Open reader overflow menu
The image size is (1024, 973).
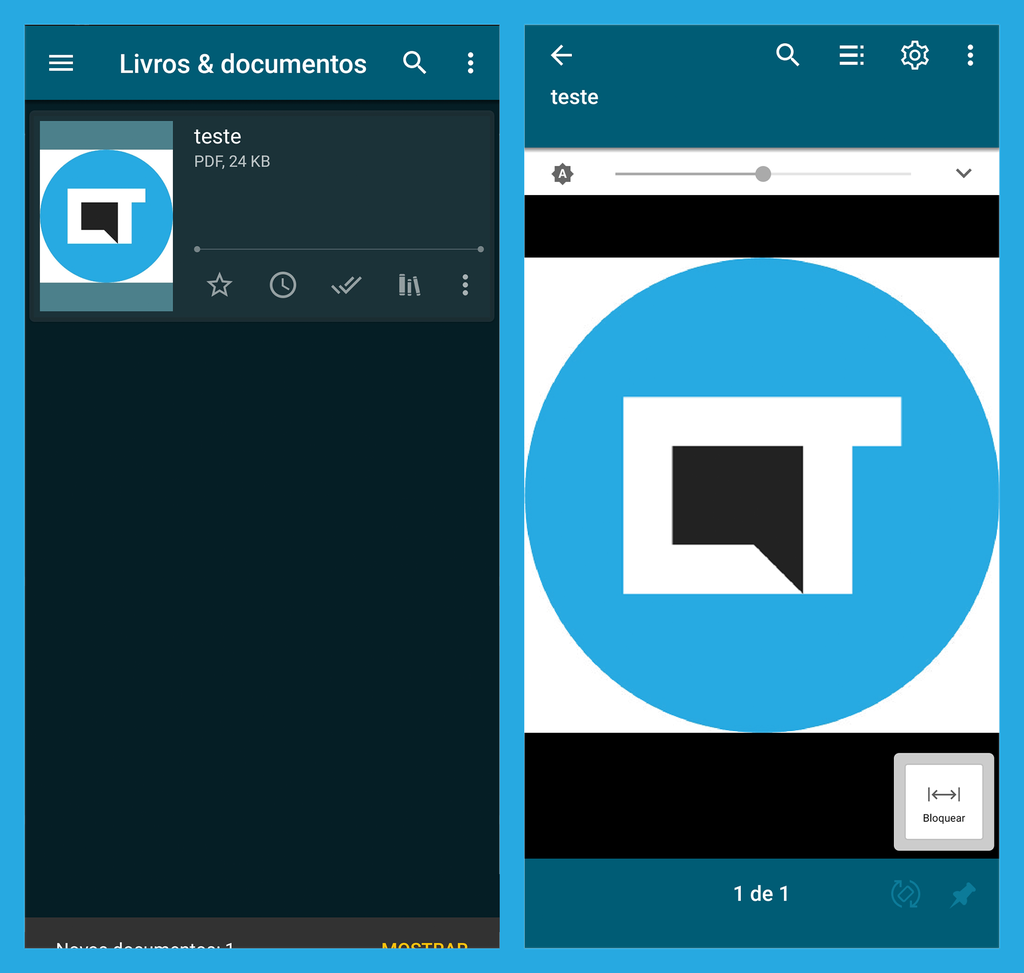pos(970,56)
